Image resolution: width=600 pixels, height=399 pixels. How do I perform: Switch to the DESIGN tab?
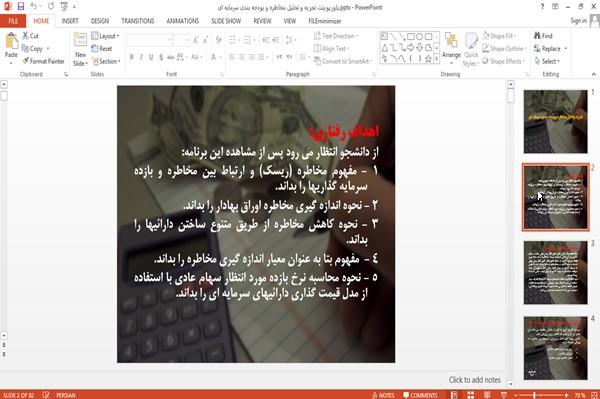(100, 21)
